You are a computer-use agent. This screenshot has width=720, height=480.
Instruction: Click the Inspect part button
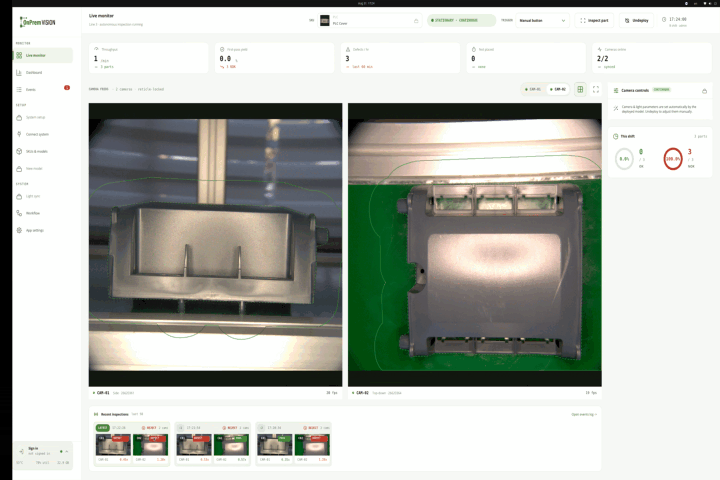[x=594, y=21]
